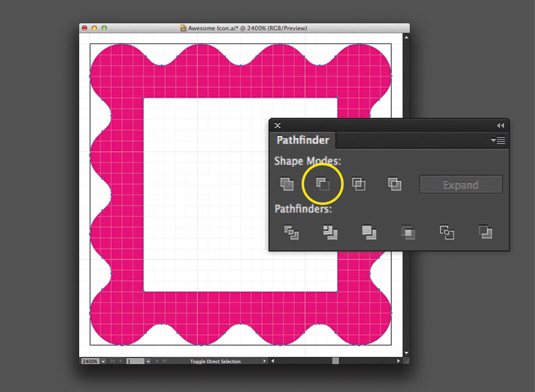The height and width of the screenshot is (392, 535).
Task: Go to the previous artboard
Action: (120, 361)
